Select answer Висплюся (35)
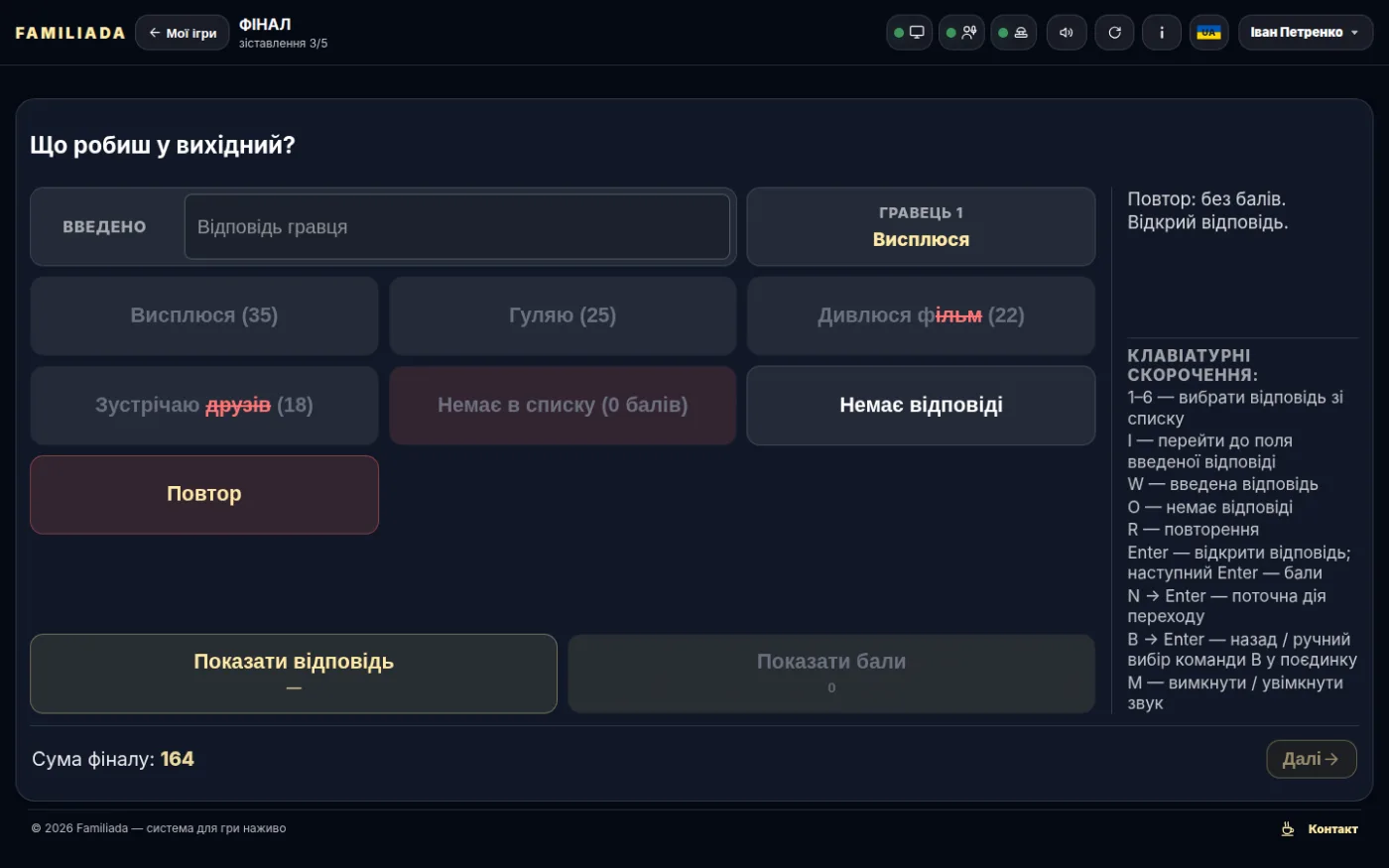 [204, 315]
